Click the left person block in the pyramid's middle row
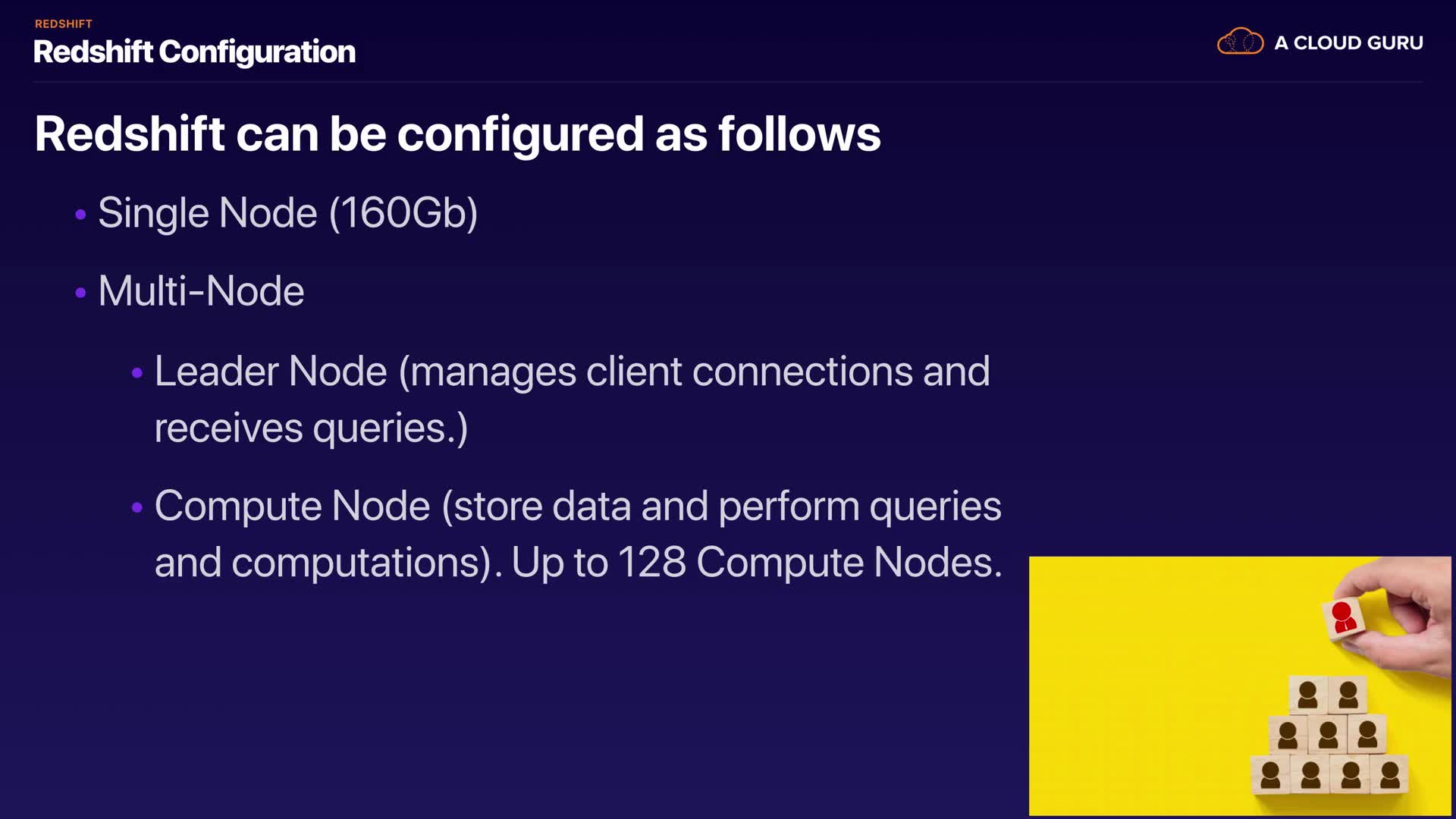The height and width of the screenshot is (819, 1456). click(x=1288, y=734)
